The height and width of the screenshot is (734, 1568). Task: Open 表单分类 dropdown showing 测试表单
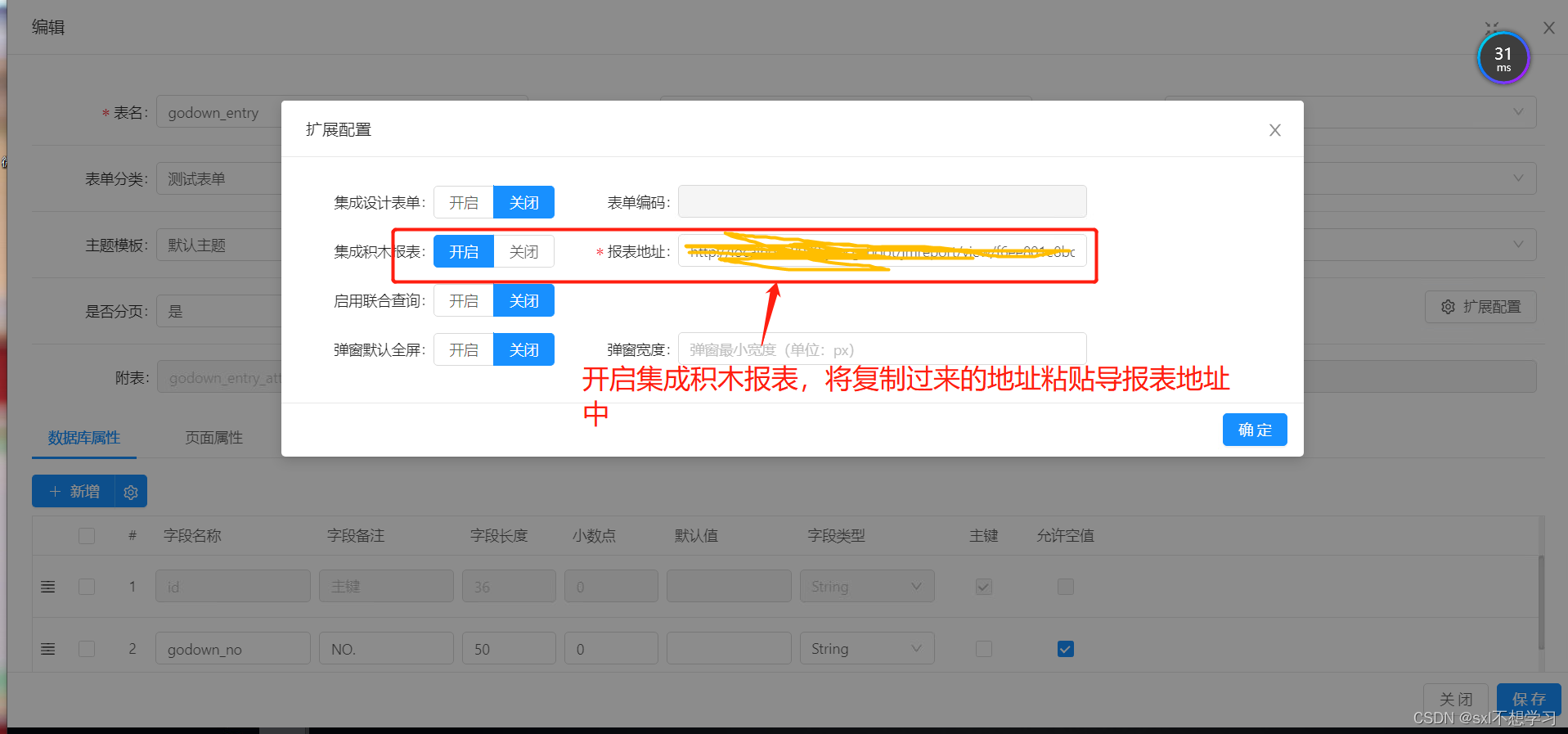218,178
